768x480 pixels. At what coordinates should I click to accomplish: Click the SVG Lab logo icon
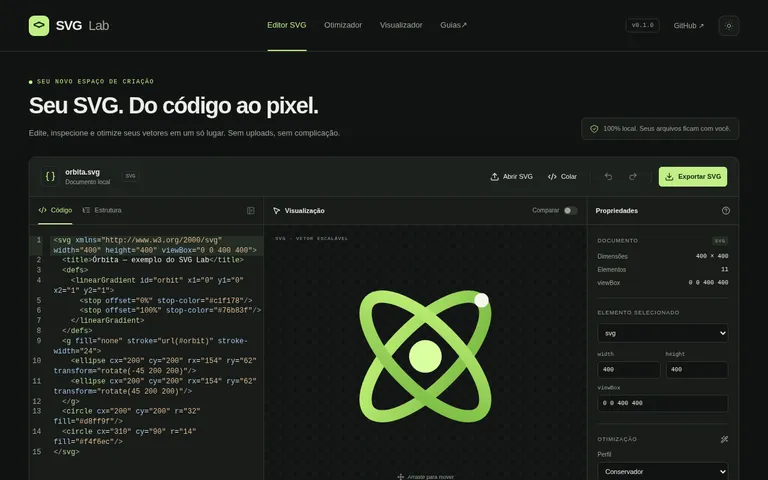pos(39,25)
